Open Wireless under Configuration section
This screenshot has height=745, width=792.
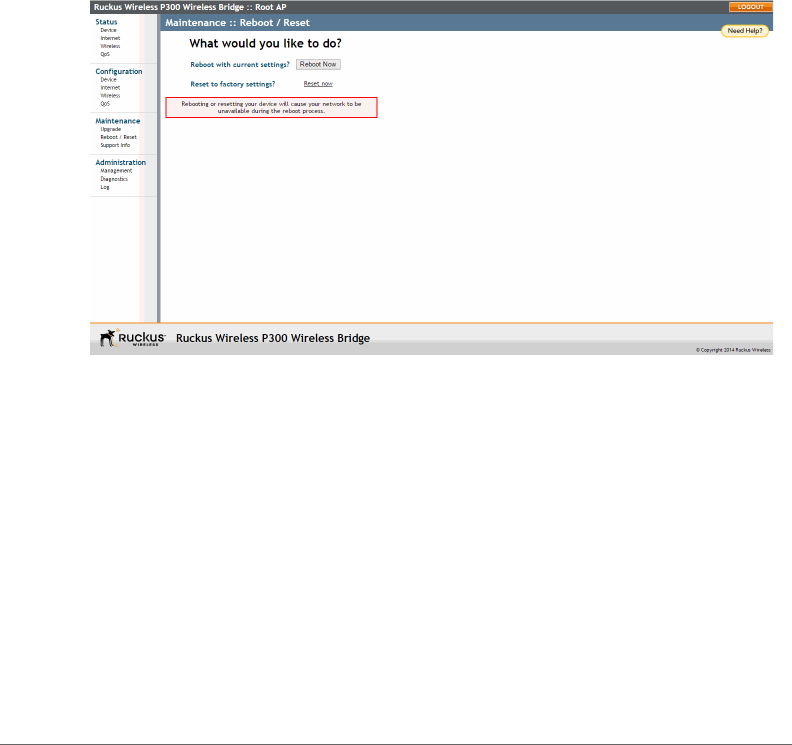110,95
